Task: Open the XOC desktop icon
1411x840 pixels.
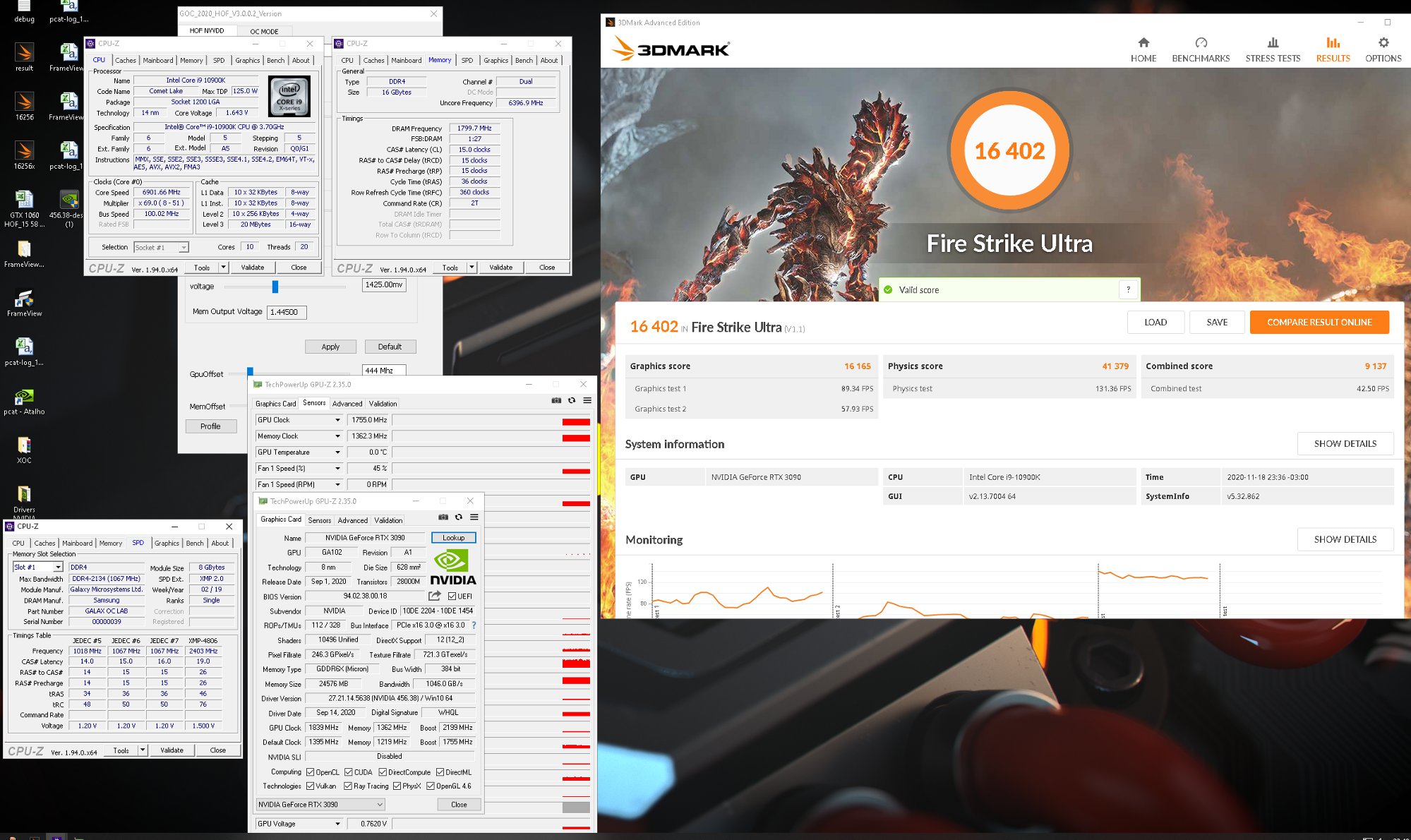Action: 24,449
